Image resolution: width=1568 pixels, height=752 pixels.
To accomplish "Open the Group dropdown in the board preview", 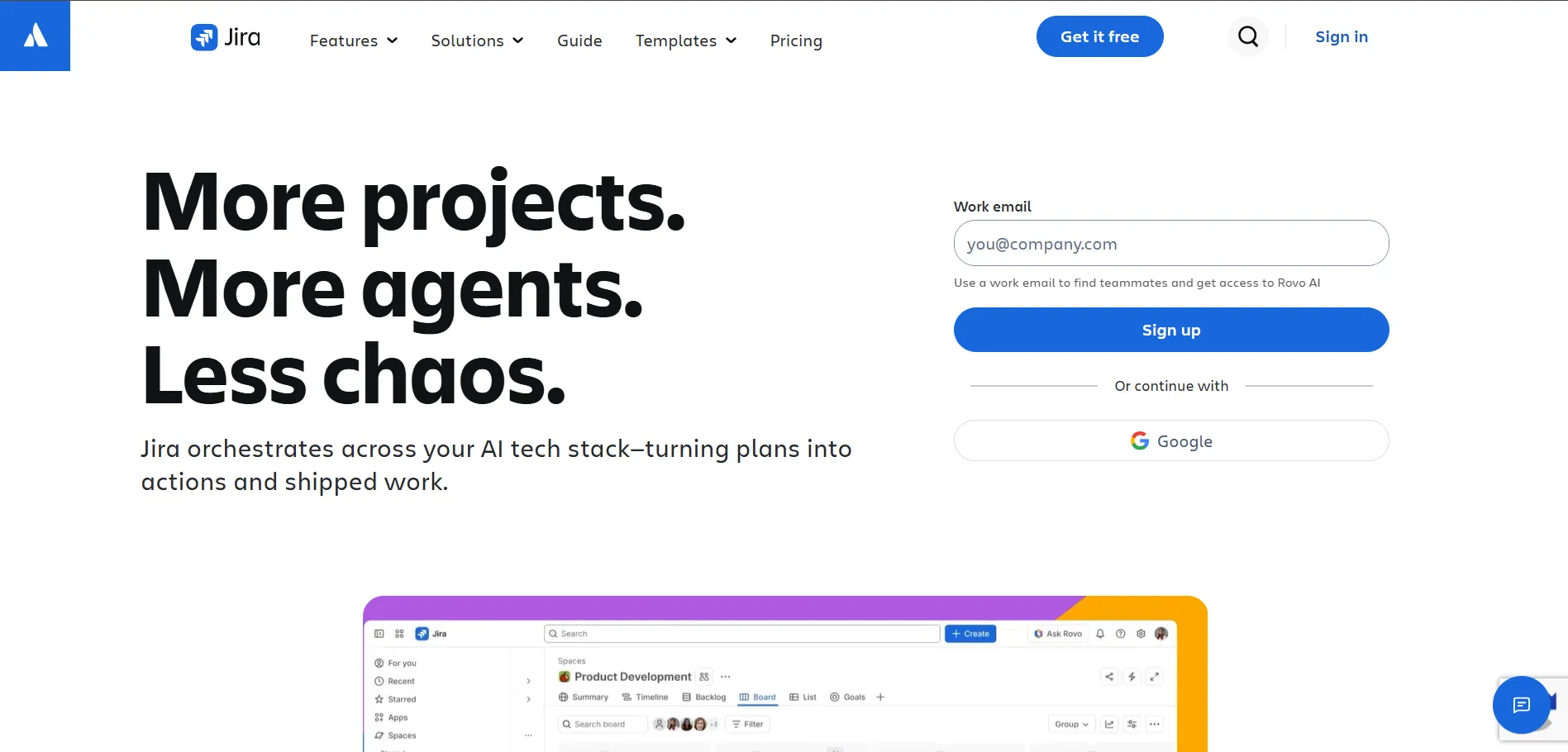I will point(1071,724).
